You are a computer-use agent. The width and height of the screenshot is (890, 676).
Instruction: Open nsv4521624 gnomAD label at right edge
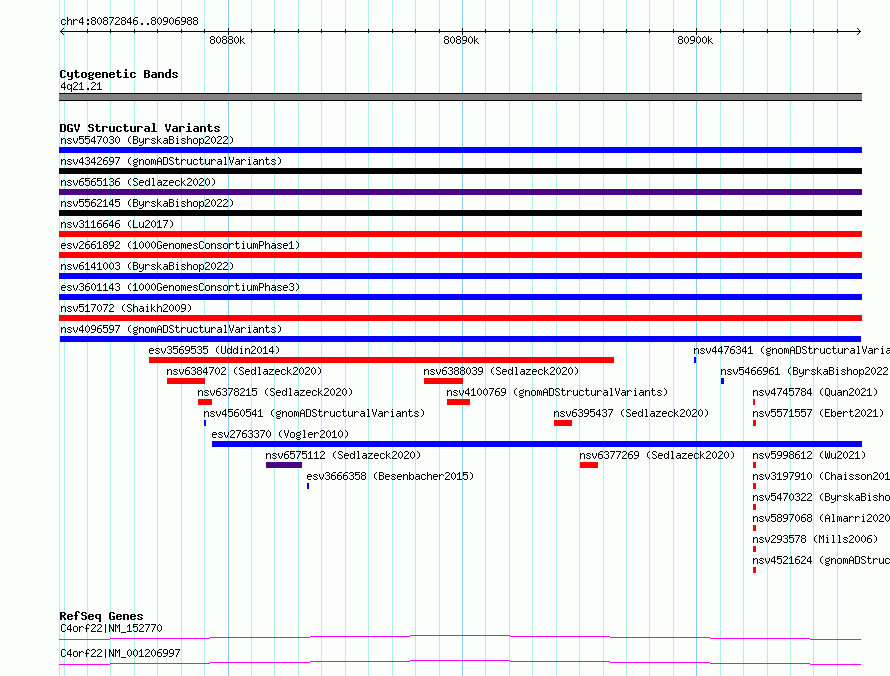click(x=821, y=560)
